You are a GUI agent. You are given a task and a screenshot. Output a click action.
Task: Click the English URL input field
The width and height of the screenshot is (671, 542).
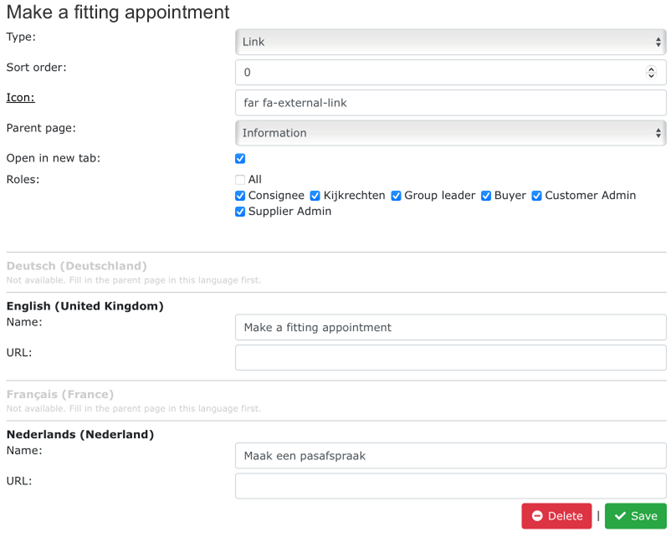pyautogui.click(x=450, y=358)
